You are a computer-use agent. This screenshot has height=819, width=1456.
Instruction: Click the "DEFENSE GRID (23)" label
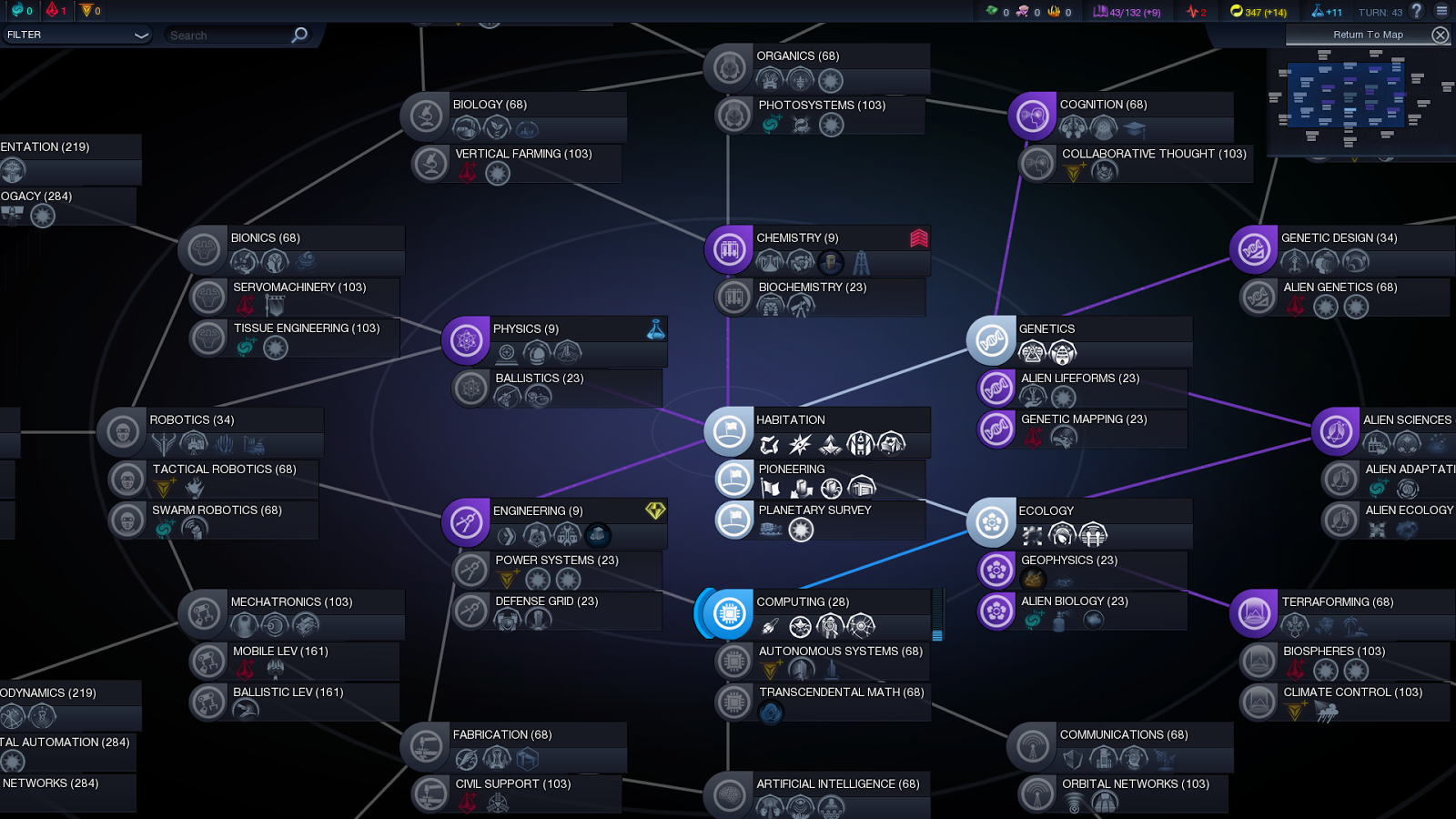coord(547,602)
